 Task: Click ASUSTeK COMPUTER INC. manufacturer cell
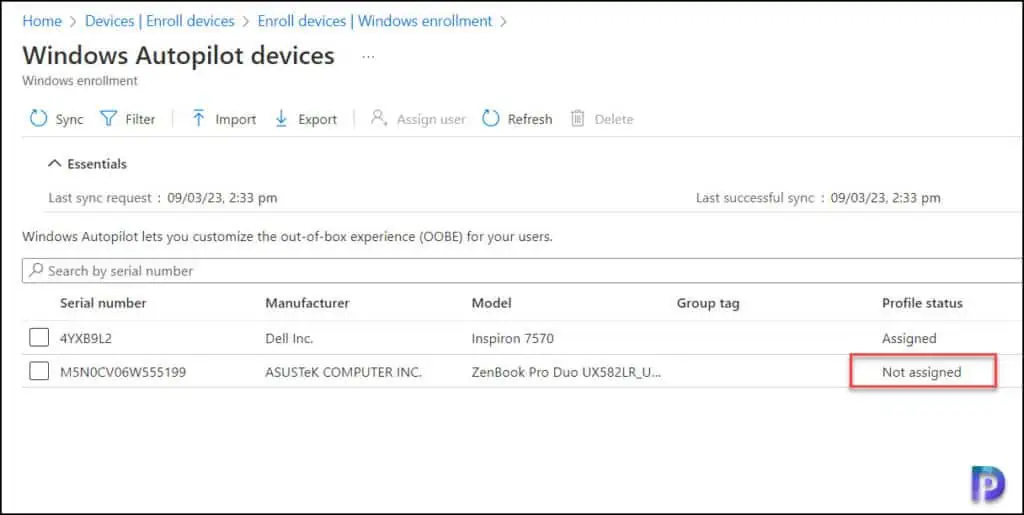[x=344, y=372]
